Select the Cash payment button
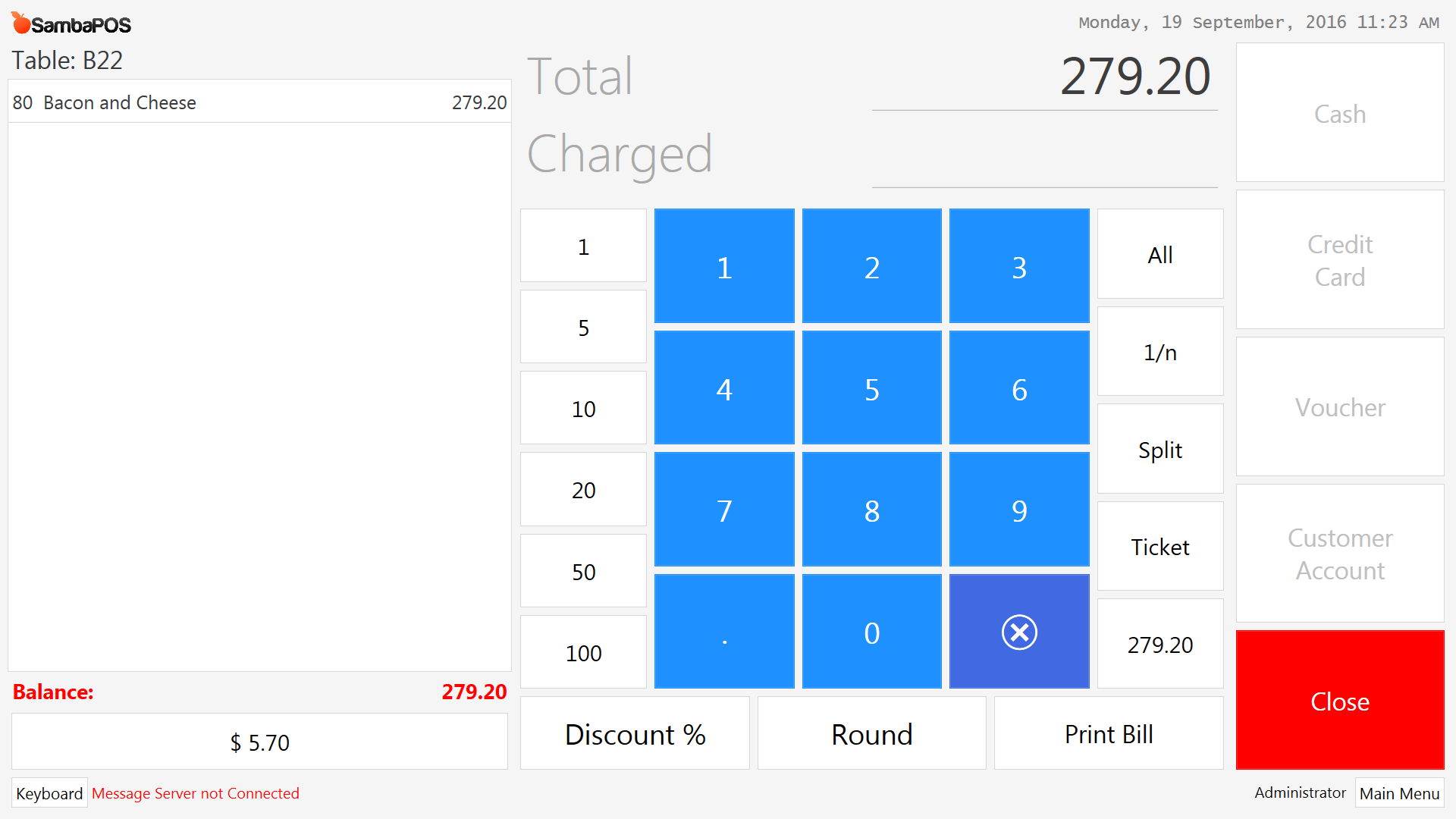The image size is (1456, 819). point(1340,112)
